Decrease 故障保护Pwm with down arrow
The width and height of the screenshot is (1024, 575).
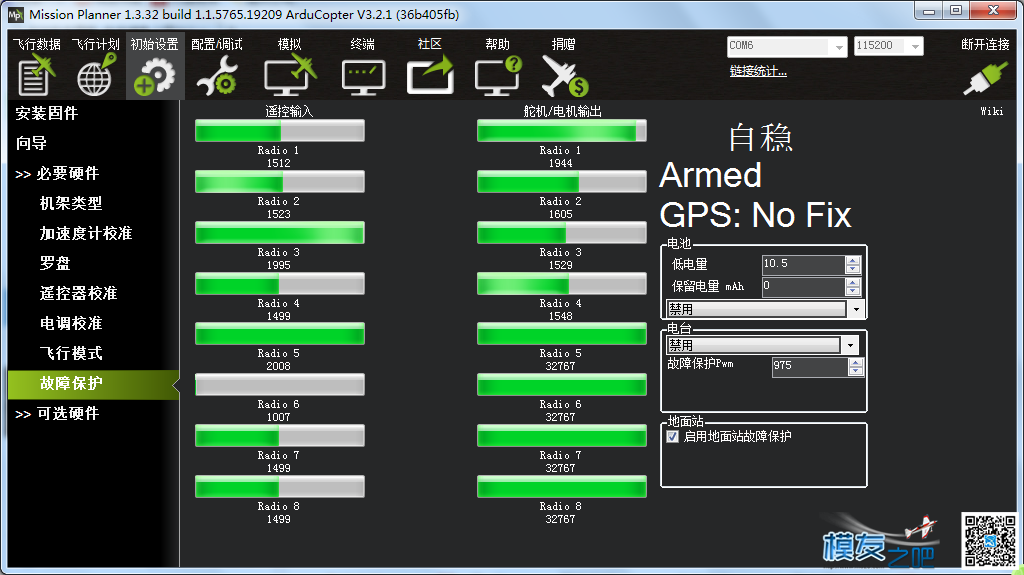click(x=856, y=371)
